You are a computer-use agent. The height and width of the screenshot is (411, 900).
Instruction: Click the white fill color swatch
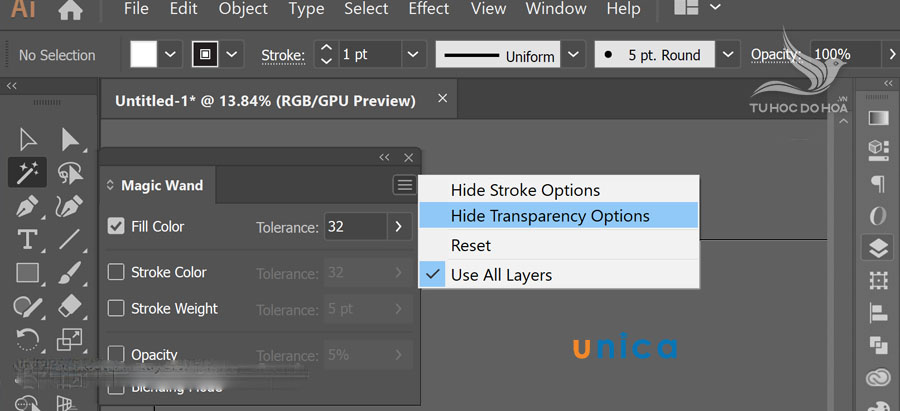pyautogui.click(x=144, y=55)
